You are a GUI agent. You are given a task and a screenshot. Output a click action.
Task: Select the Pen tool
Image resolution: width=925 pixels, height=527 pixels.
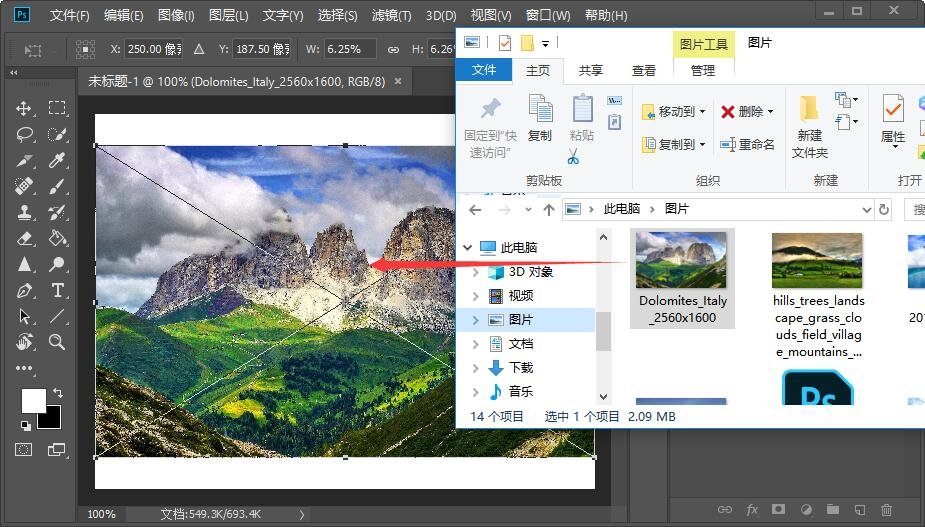pos(24,290)
